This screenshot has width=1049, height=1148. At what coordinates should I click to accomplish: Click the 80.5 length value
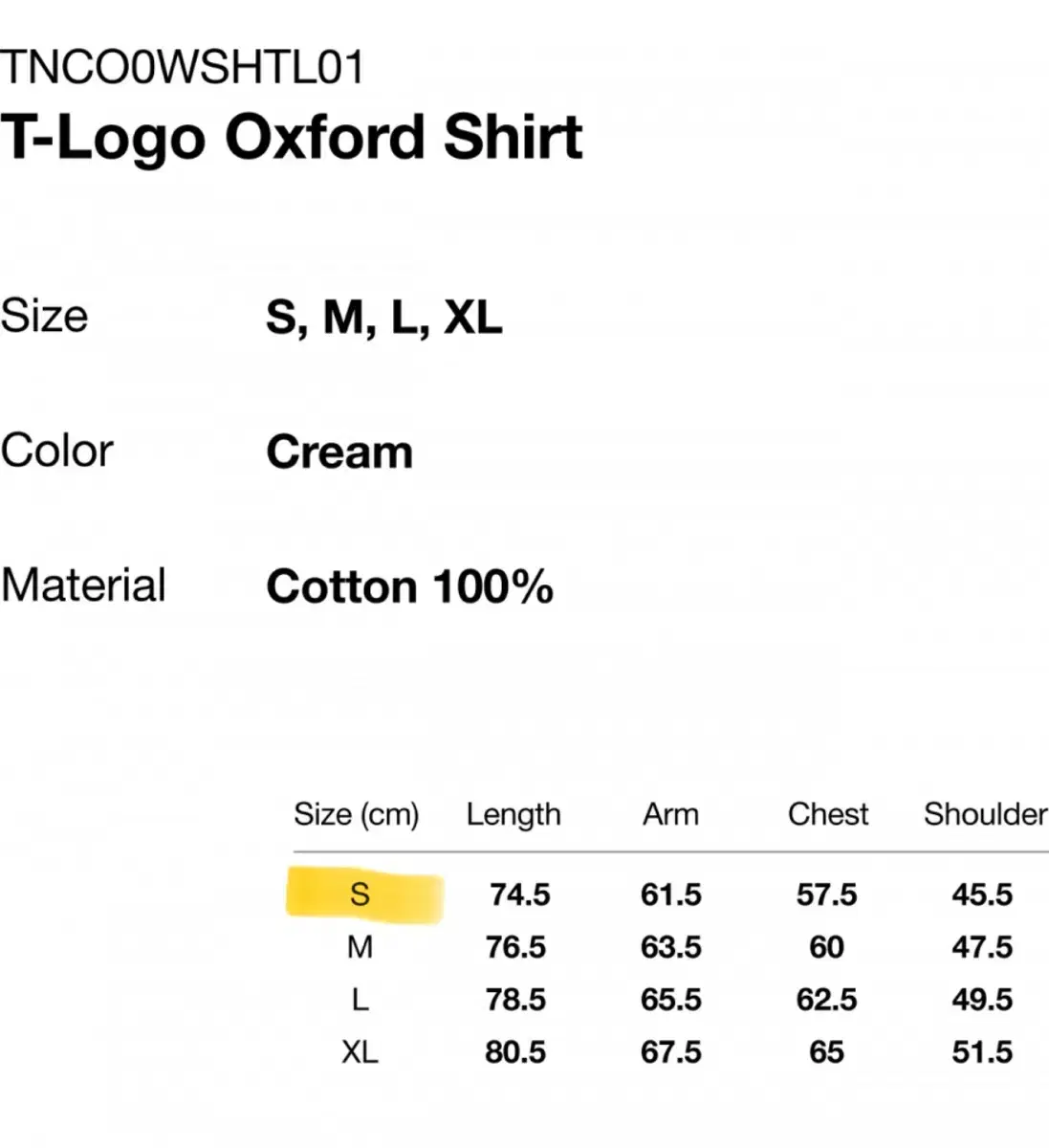(515, 1052)
